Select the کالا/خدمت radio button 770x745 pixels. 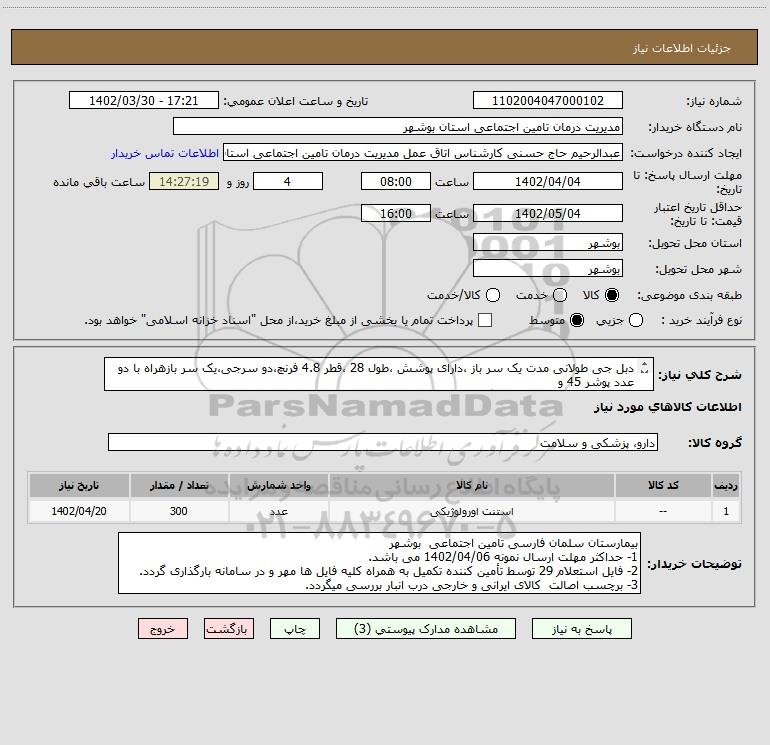click(x=493, y=295)
